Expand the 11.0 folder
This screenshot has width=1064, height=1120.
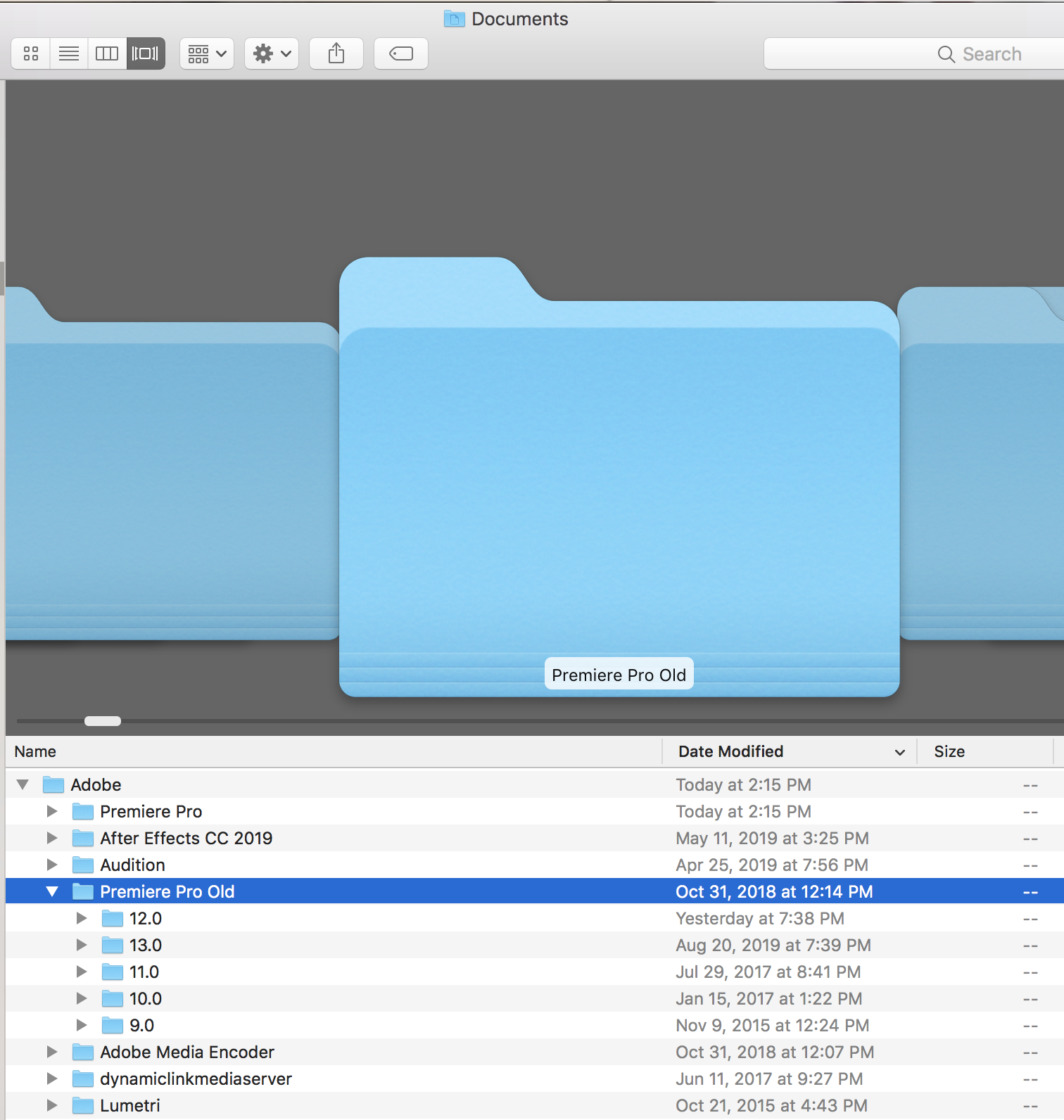[x=82, y=972]
